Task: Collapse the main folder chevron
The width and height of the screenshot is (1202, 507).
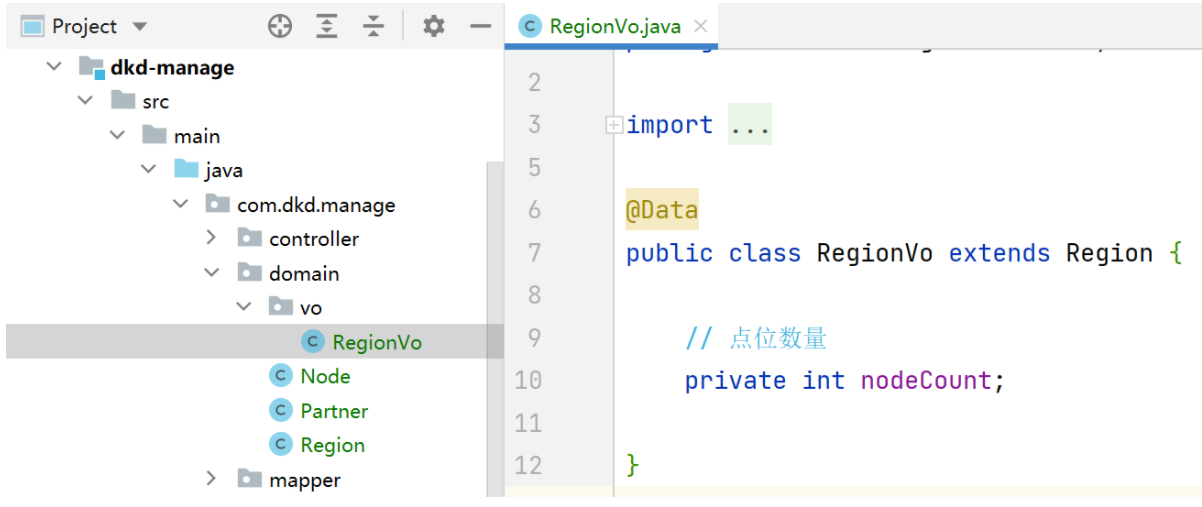Action: pyautogui.click(x=117, y=135)
